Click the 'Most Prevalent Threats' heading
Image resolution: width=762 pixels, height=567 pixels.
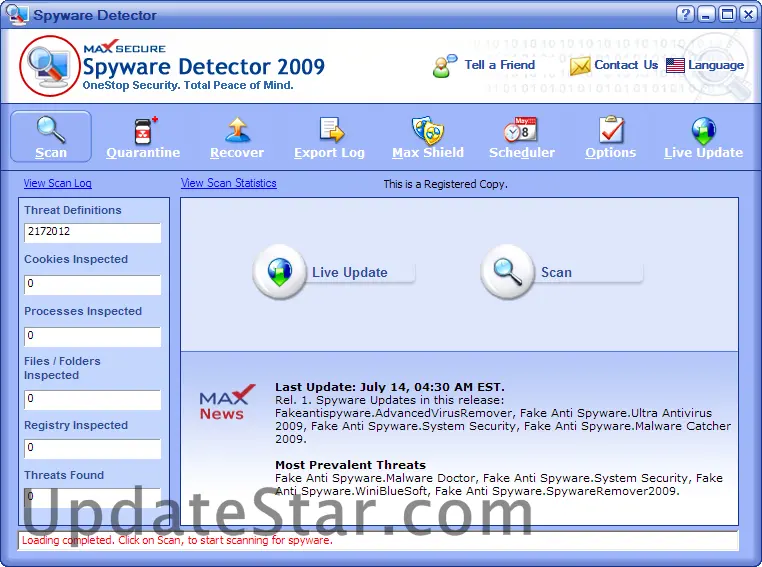coord(350,465)
